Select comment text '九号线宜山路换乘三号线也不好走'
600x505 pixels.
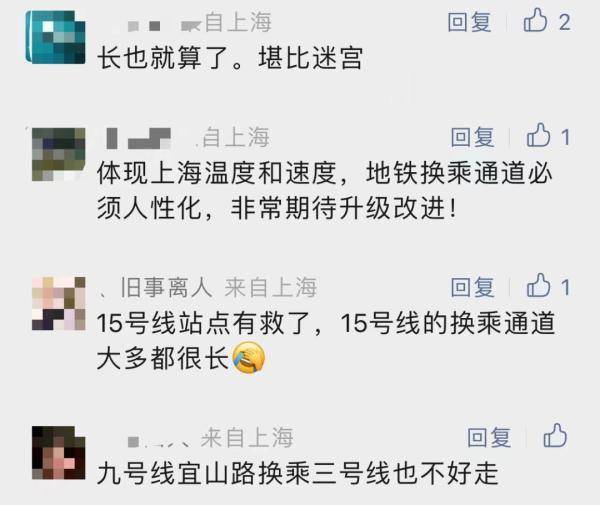[x=298, y=474]
